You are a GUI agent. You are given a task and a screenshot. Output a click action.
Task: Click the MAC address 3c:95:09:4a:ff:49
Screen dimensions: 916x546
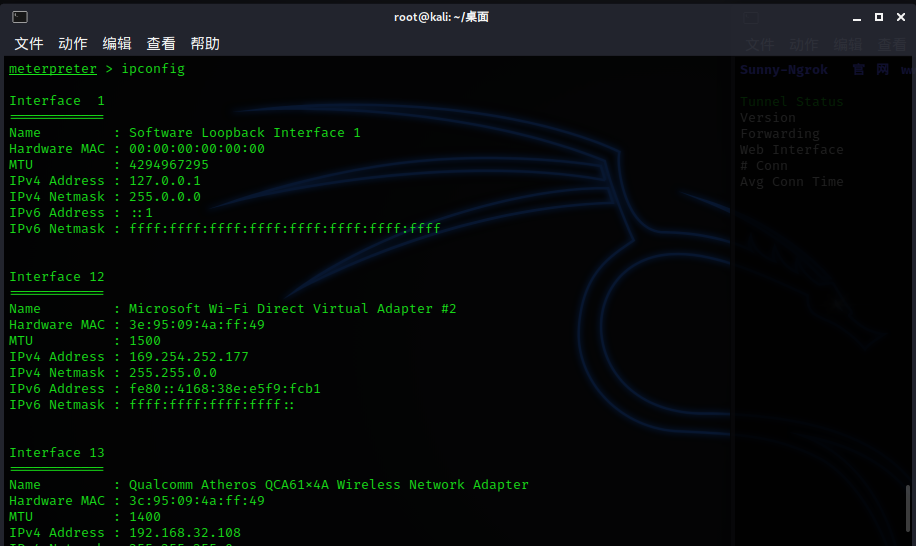197,501
